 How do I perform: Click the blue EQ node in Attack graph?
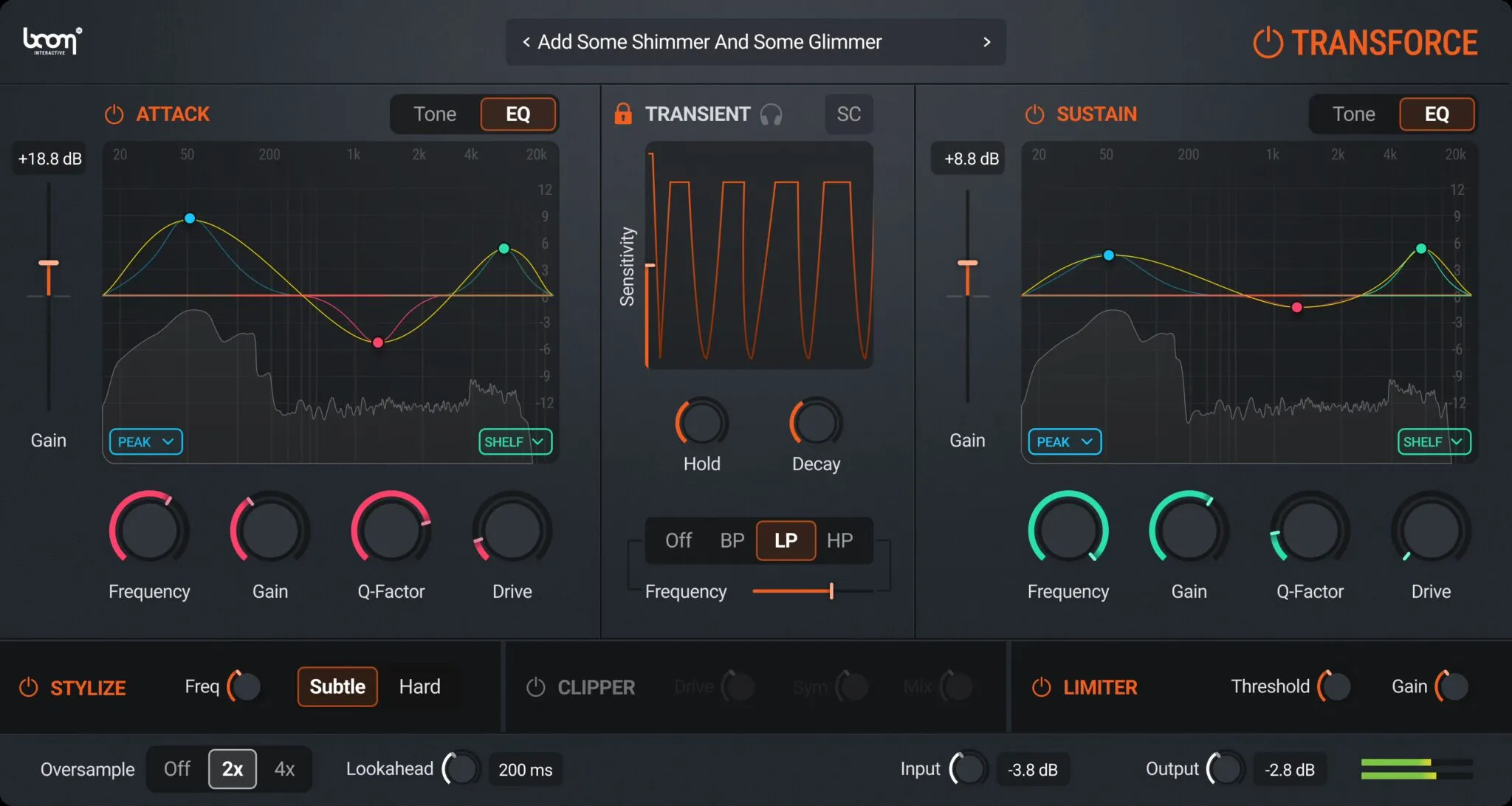point(190,218)
